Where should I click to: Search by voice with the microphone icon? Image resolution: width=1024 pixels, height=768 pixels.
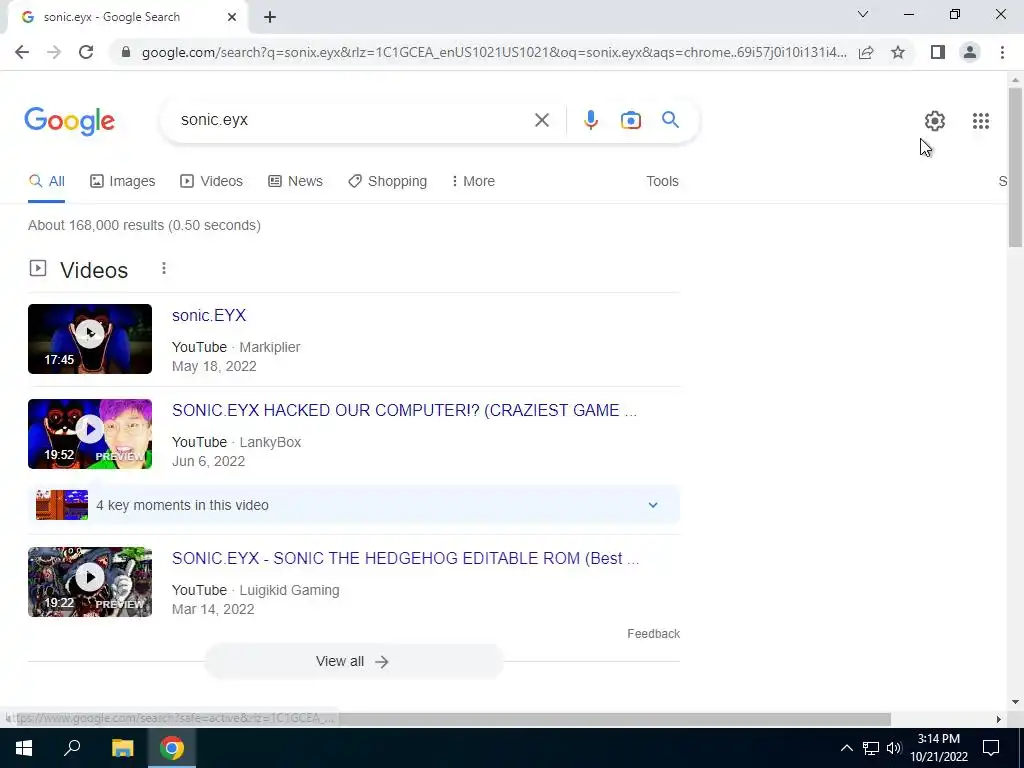[590, 120]
